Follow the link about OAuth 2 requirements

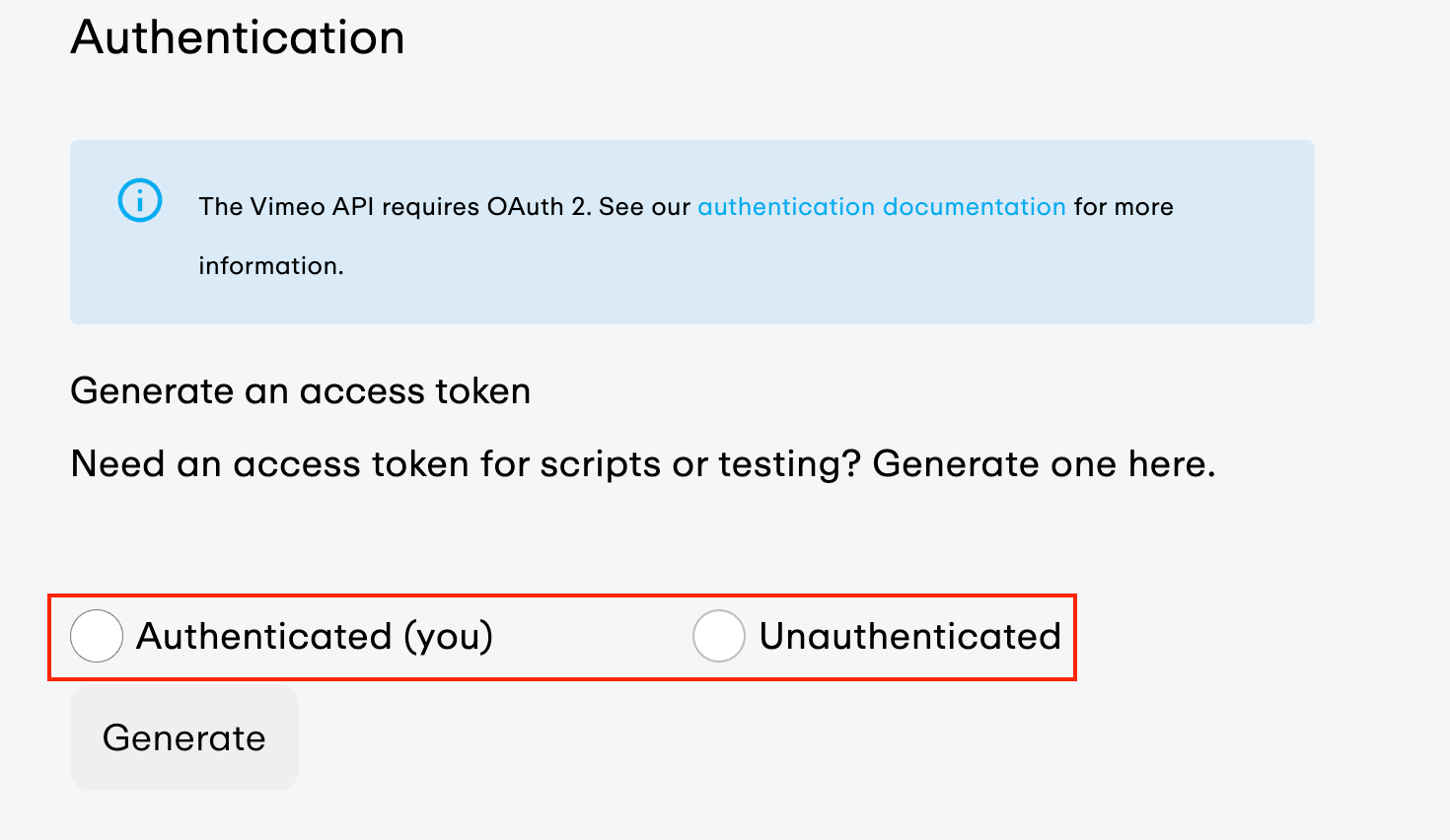pos(881,207)
